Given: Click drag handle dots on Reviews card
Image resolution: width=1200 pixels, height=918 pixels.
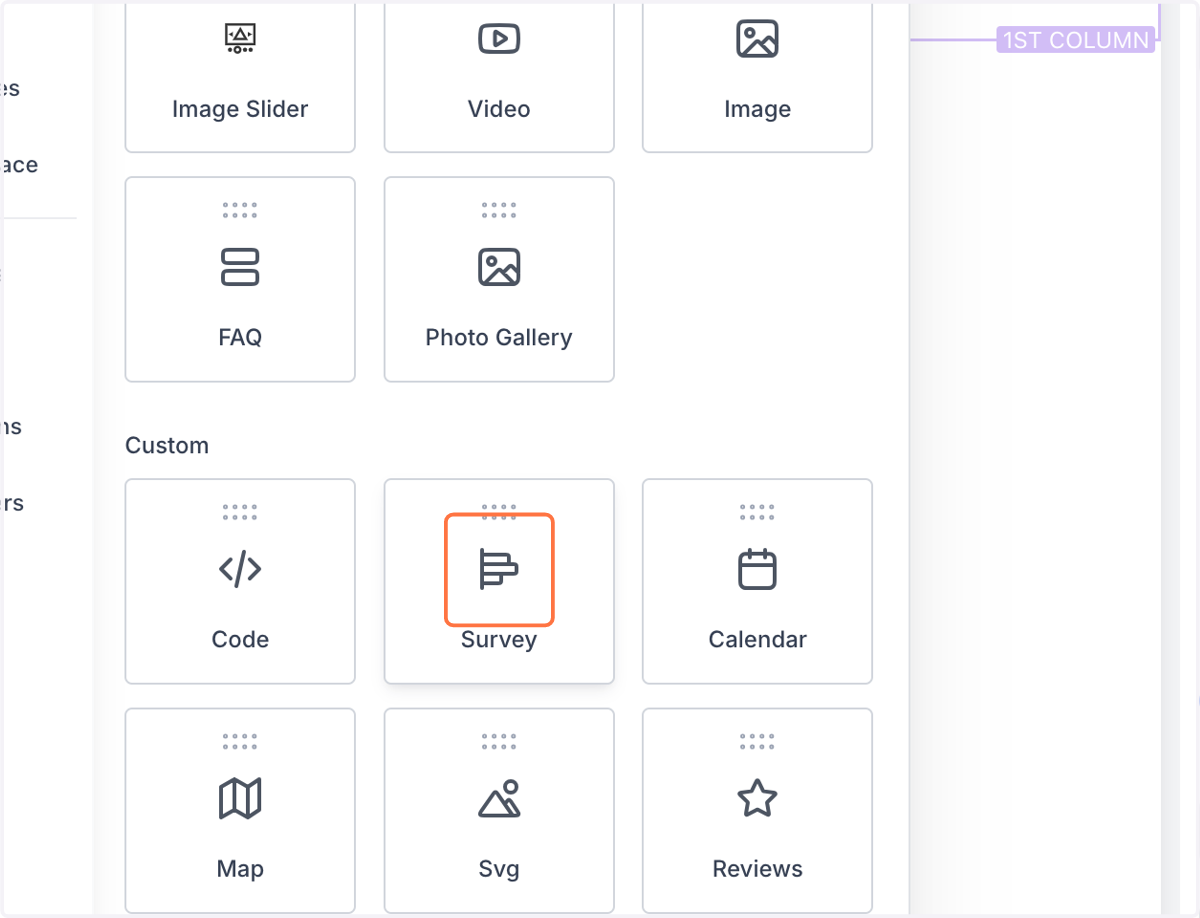Looking at the screenshot, I should point(757,741).
